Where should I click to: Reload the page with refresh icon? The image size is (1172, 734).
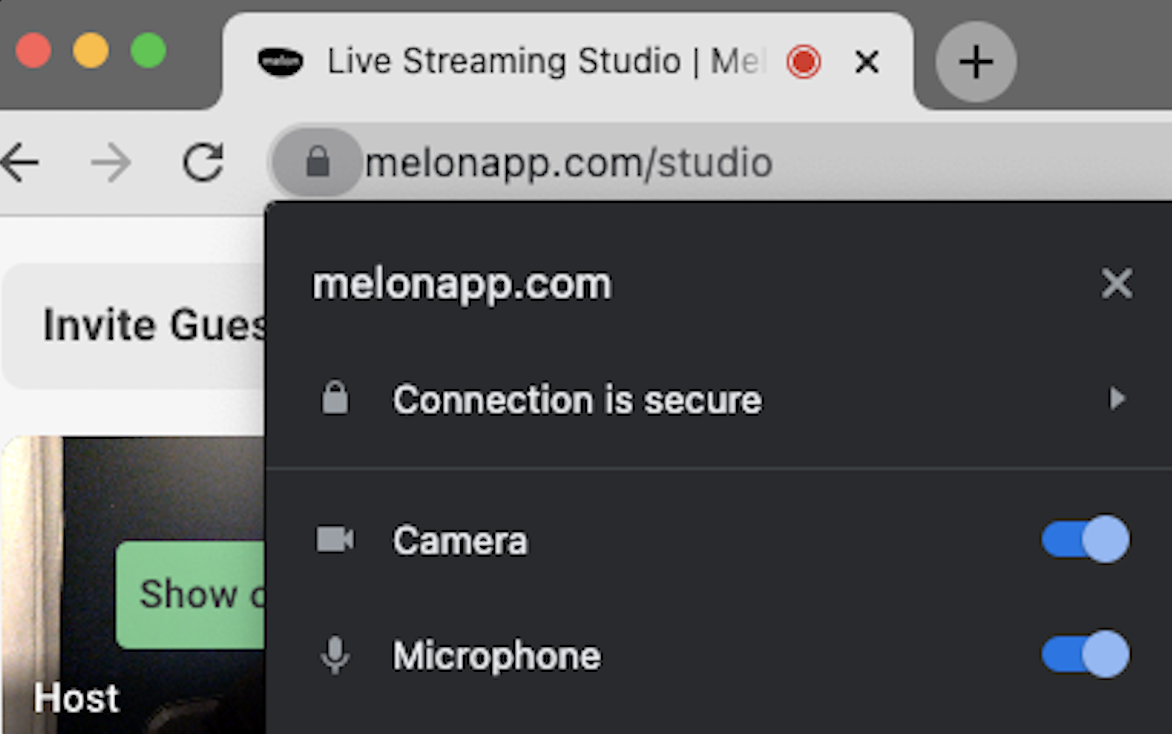coord(203,161)
